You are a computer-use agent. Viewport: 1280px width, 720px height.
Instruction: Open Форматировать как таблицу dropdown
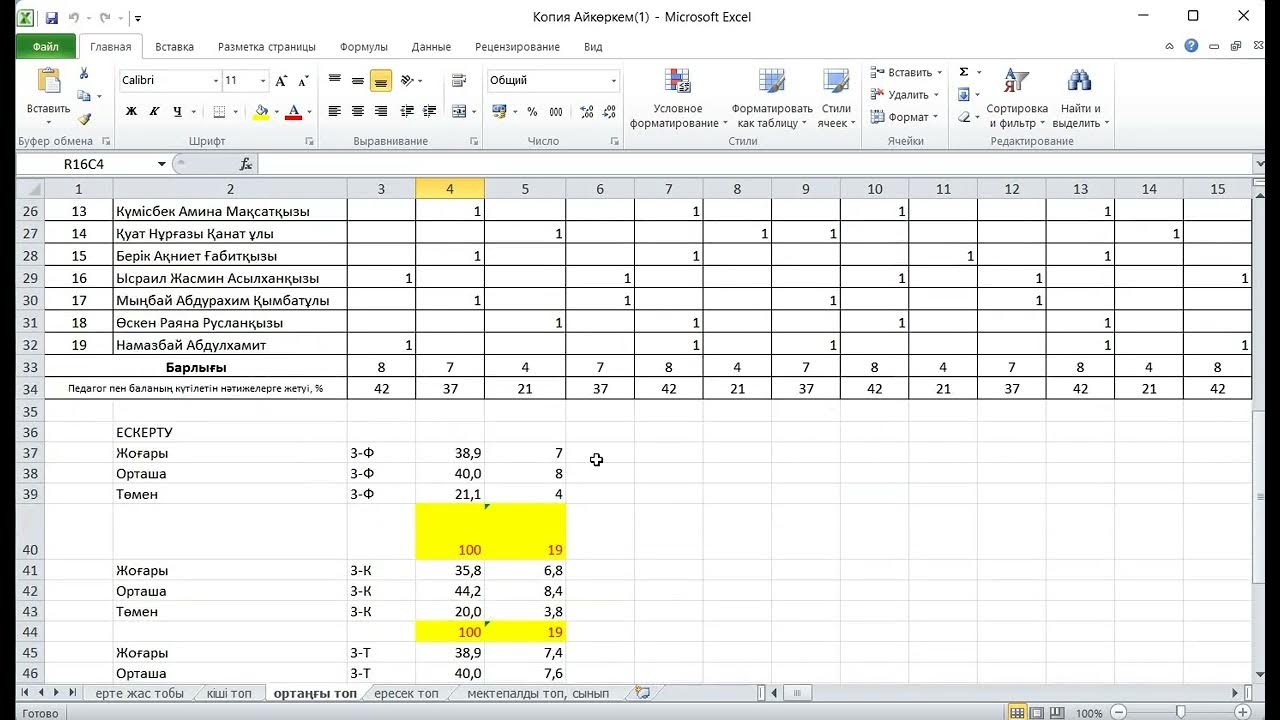[772, 98]
